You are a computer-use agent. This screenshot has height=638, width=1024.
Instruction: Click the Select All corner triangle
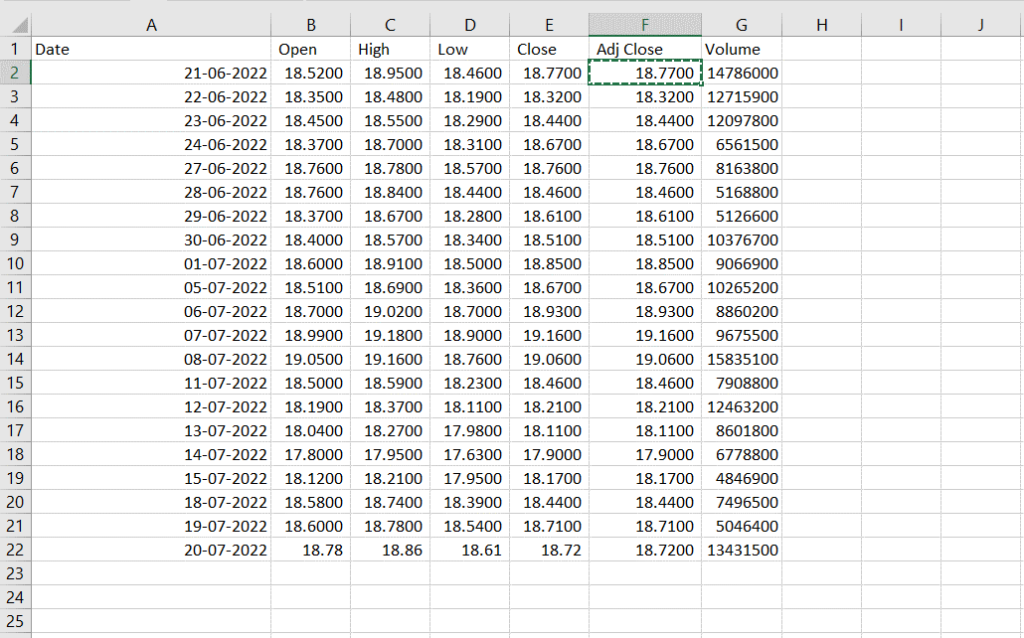pos(16,25)
